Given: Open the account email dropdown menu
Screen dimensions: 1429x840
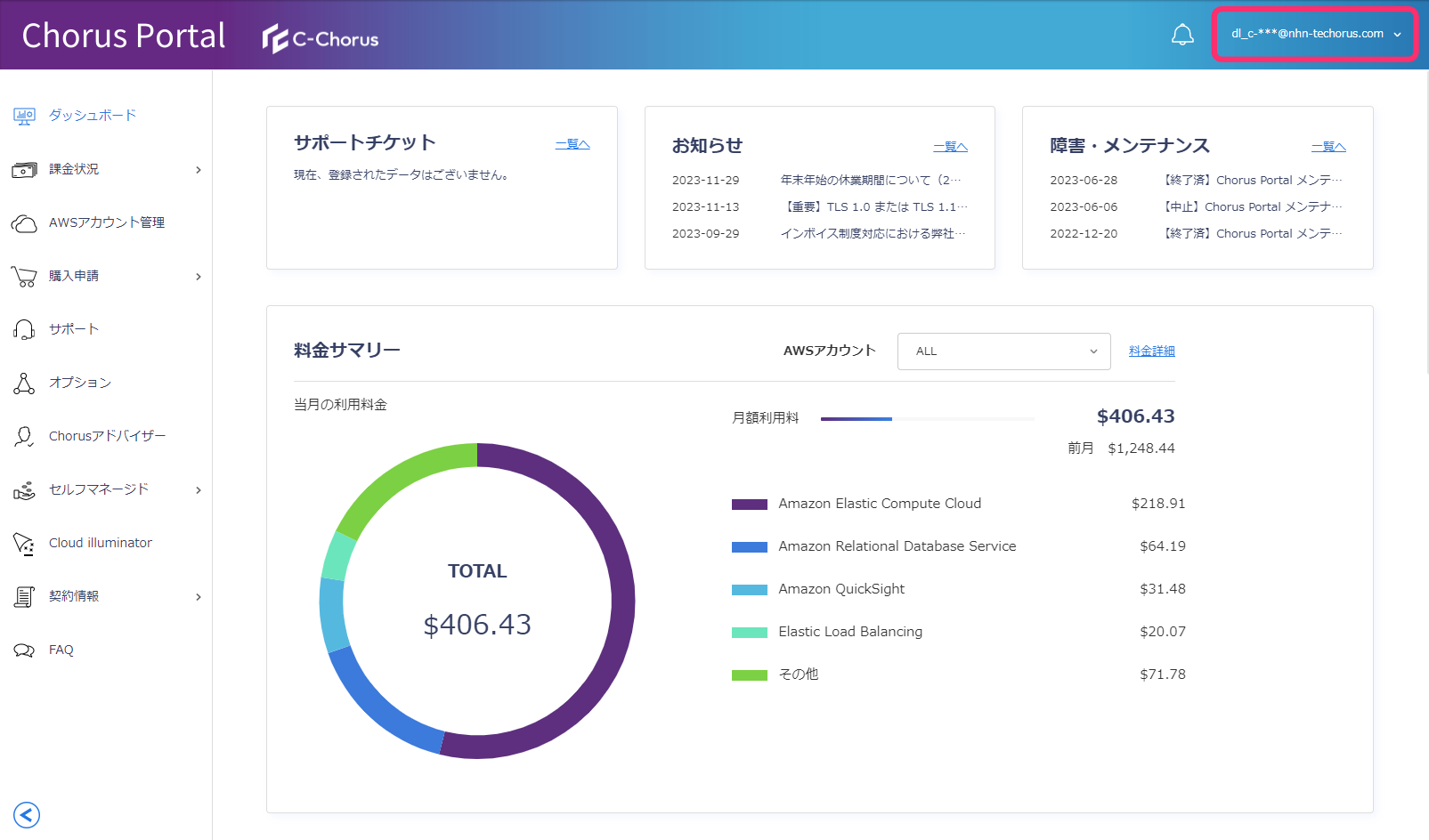Looking at the screenshot, I should click(x=1314, y=34).
